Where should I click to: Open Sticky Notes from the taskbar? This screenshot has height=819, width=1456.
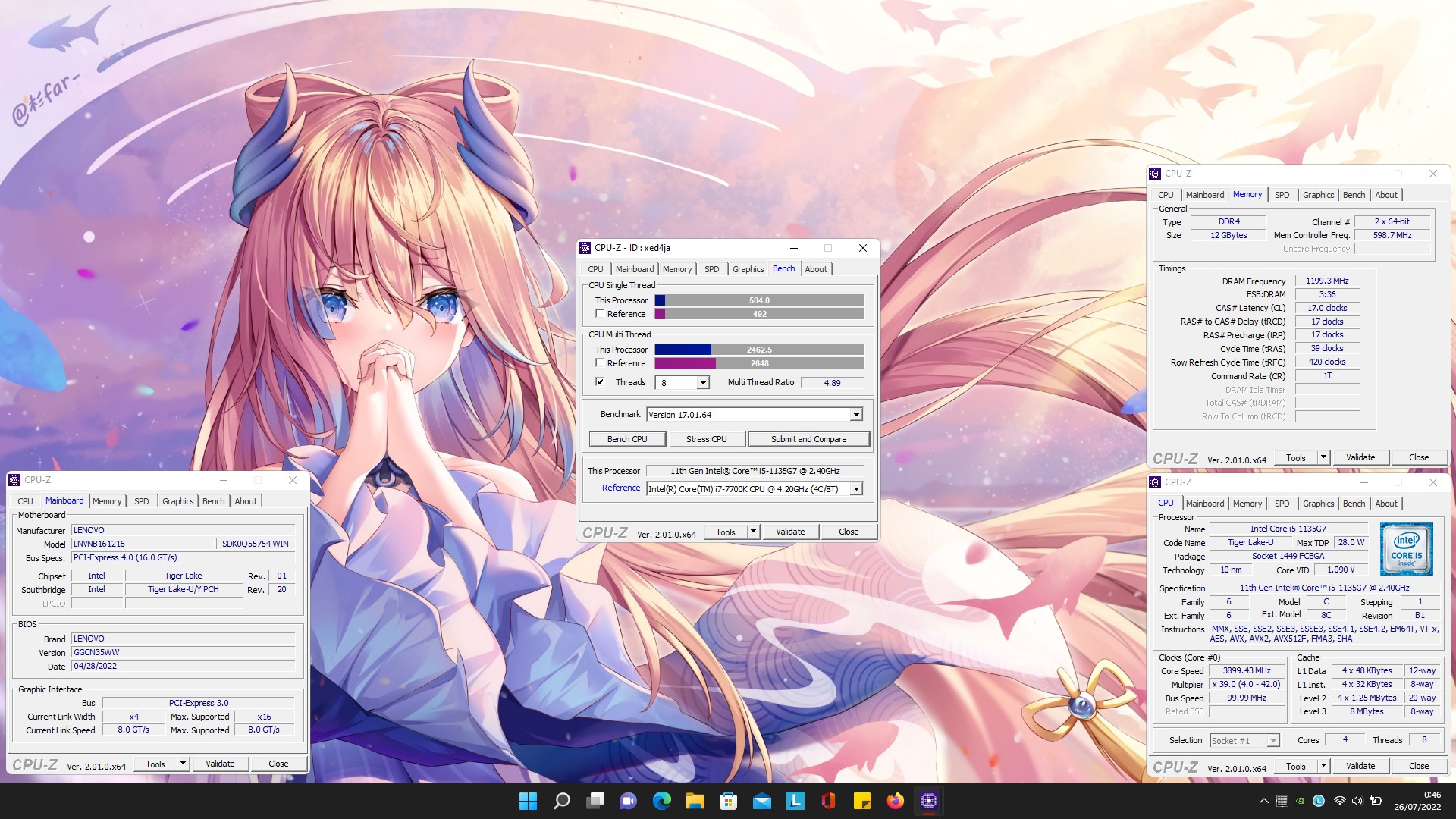[862, 801]
